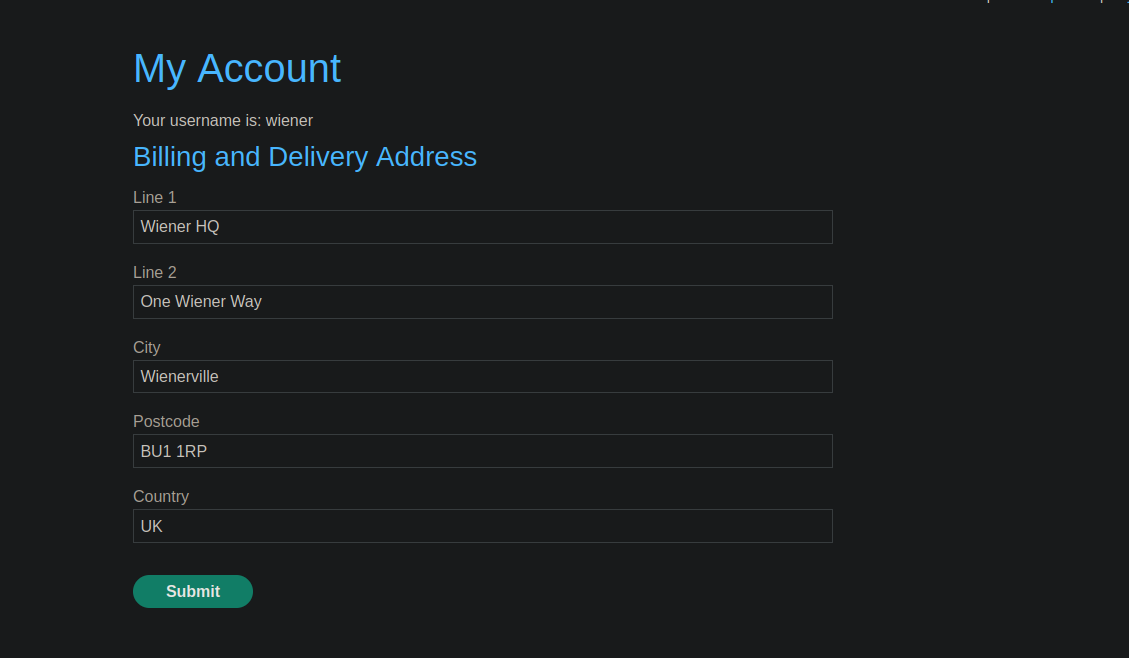Image resolution: width=1129 pixels, height=658 pixels.
Task: Select the City input field
Action: 482,377
